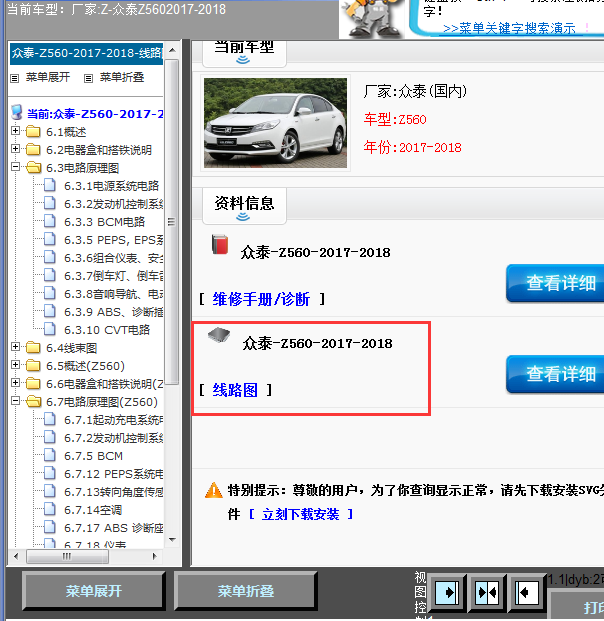Open 查看详细 for 线路图
Image resolution: width=604 pixels, height=621 pixels.
555,374
